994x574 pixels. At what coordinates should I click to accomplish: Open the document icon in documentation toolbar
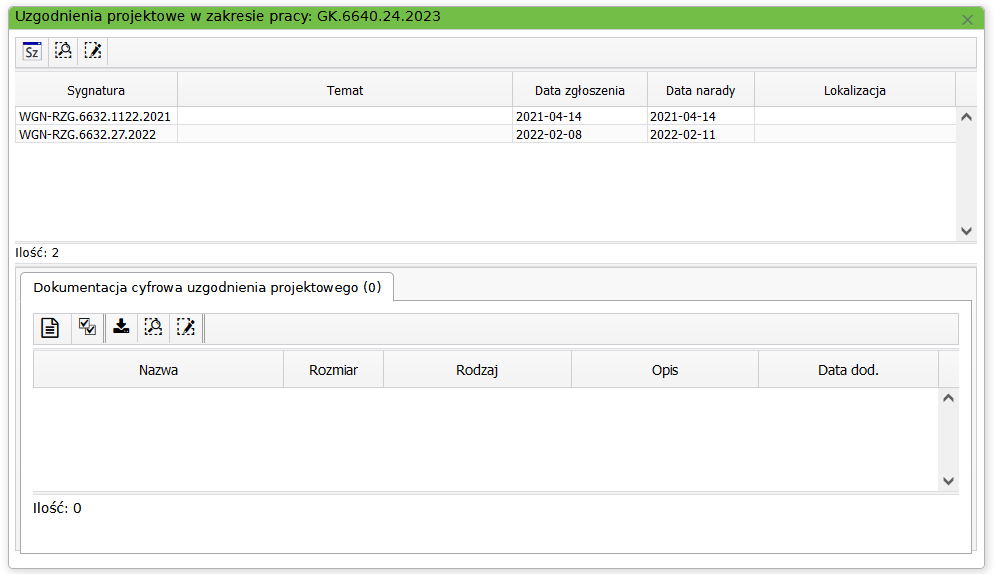(50, 327)
